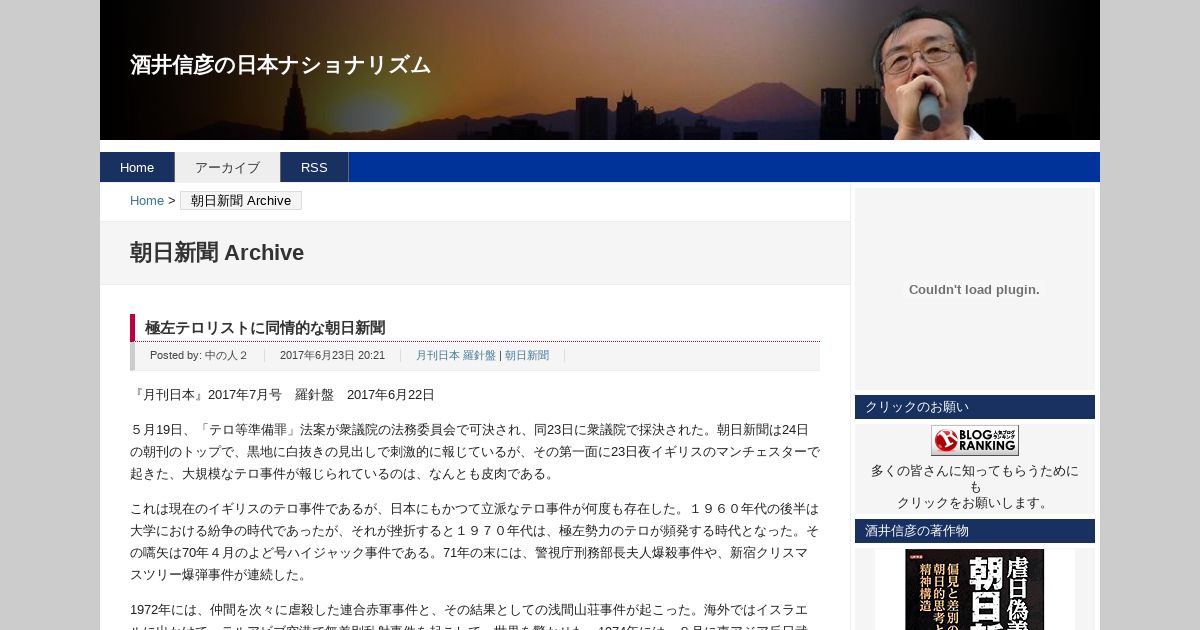1200x630 pixels.
Task: Click the Blog Ranking banner icon
Action: point(975,440)
